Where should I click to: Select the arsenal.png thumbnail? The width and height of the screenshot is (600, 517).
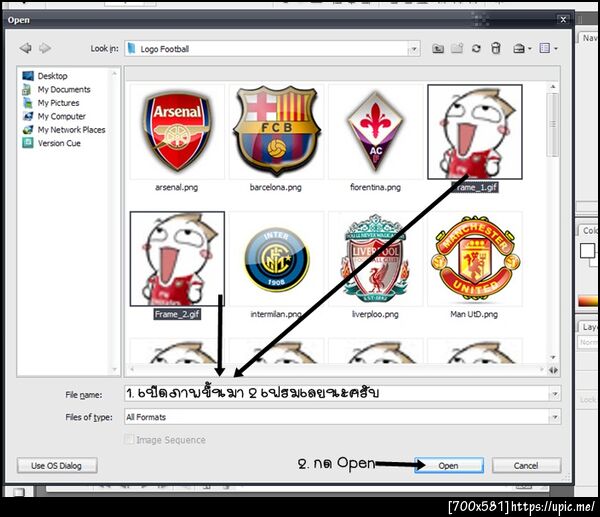[x=177, y=132]
